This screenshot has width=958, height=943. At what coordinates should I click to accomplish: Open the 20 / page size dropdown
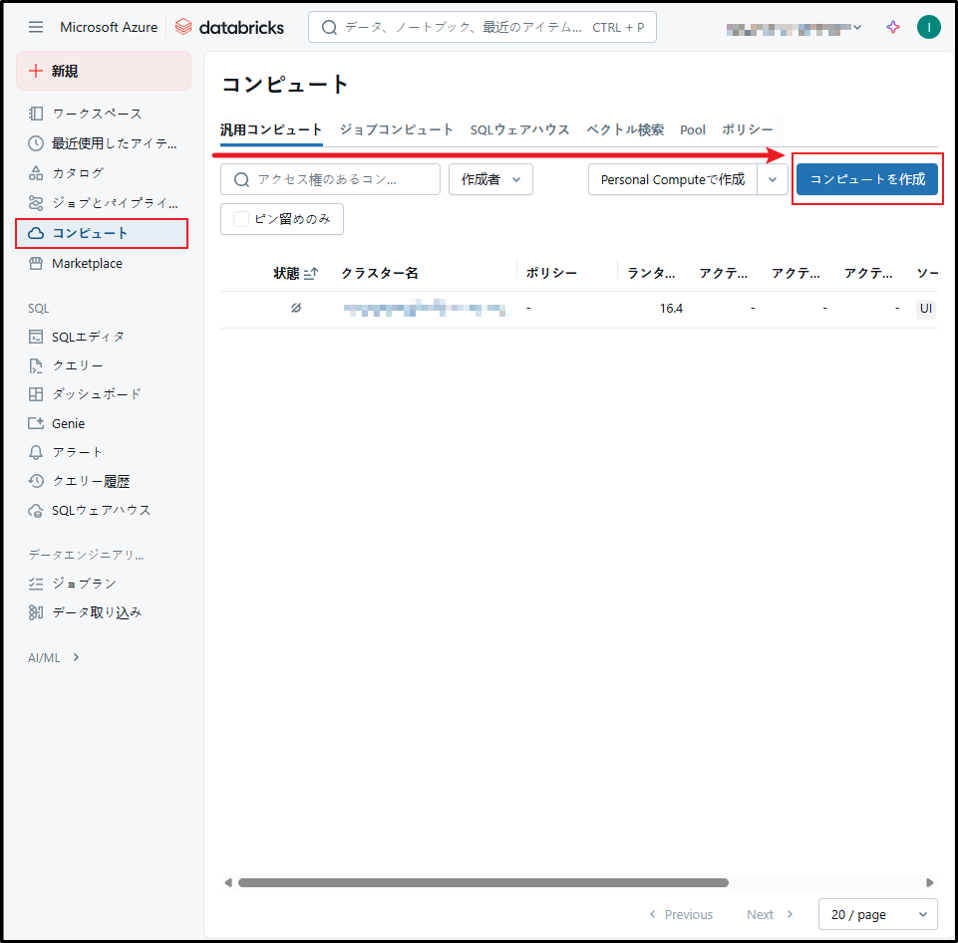point(877,914)
